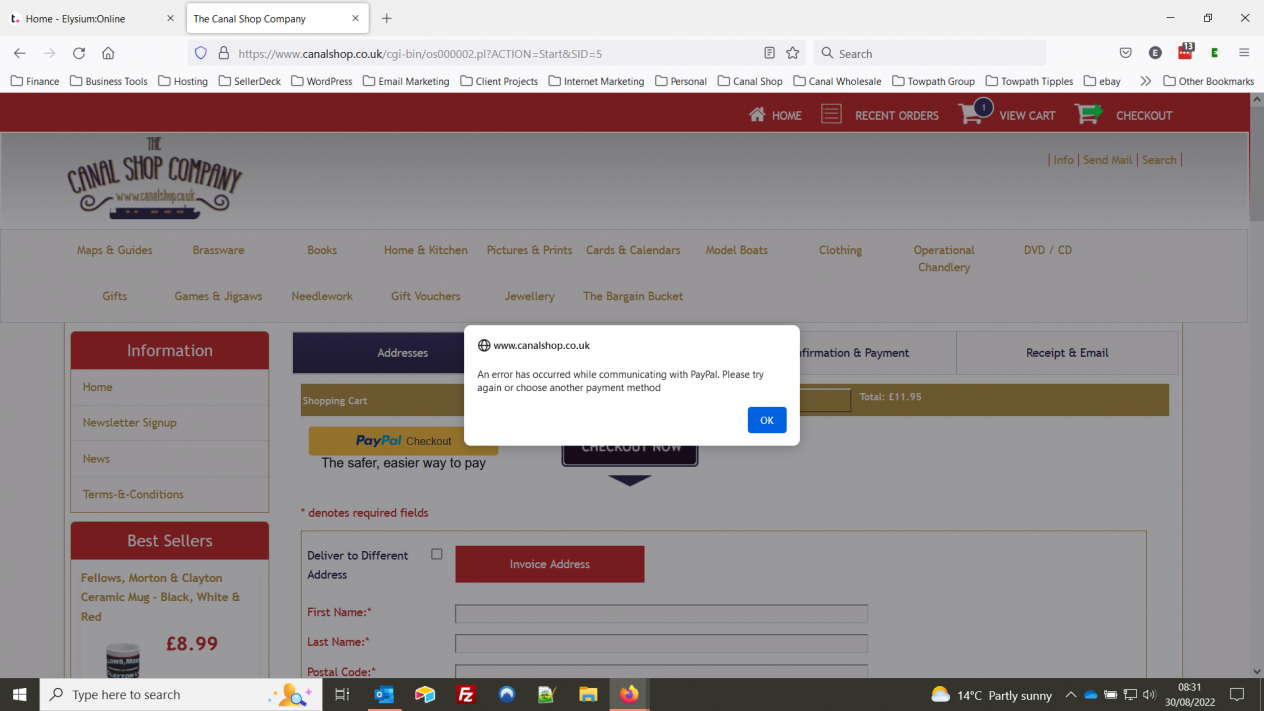Image resolution: width=1264 pixels, height=711 pixels.
Task: Click the page's vertical scrollbar
Action: coord(1256,400)
